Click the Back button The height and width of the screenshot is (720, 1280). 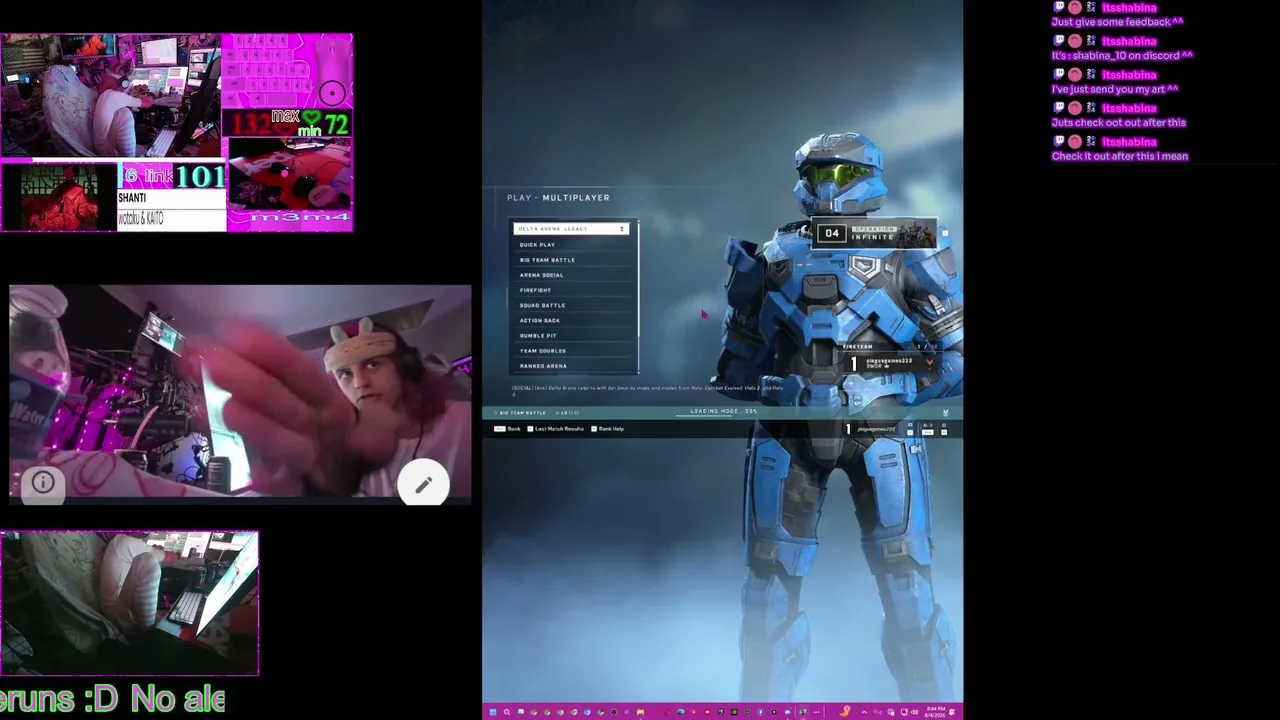point(508,429)
